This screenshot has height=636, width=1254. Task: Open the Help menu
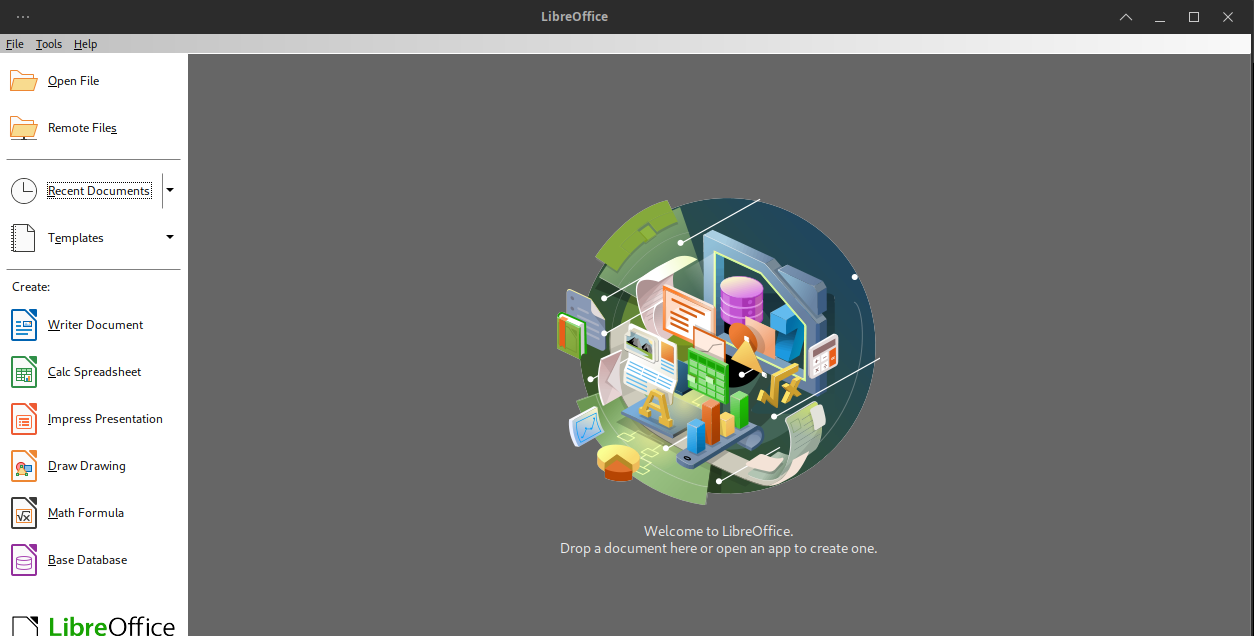point(85,44)
